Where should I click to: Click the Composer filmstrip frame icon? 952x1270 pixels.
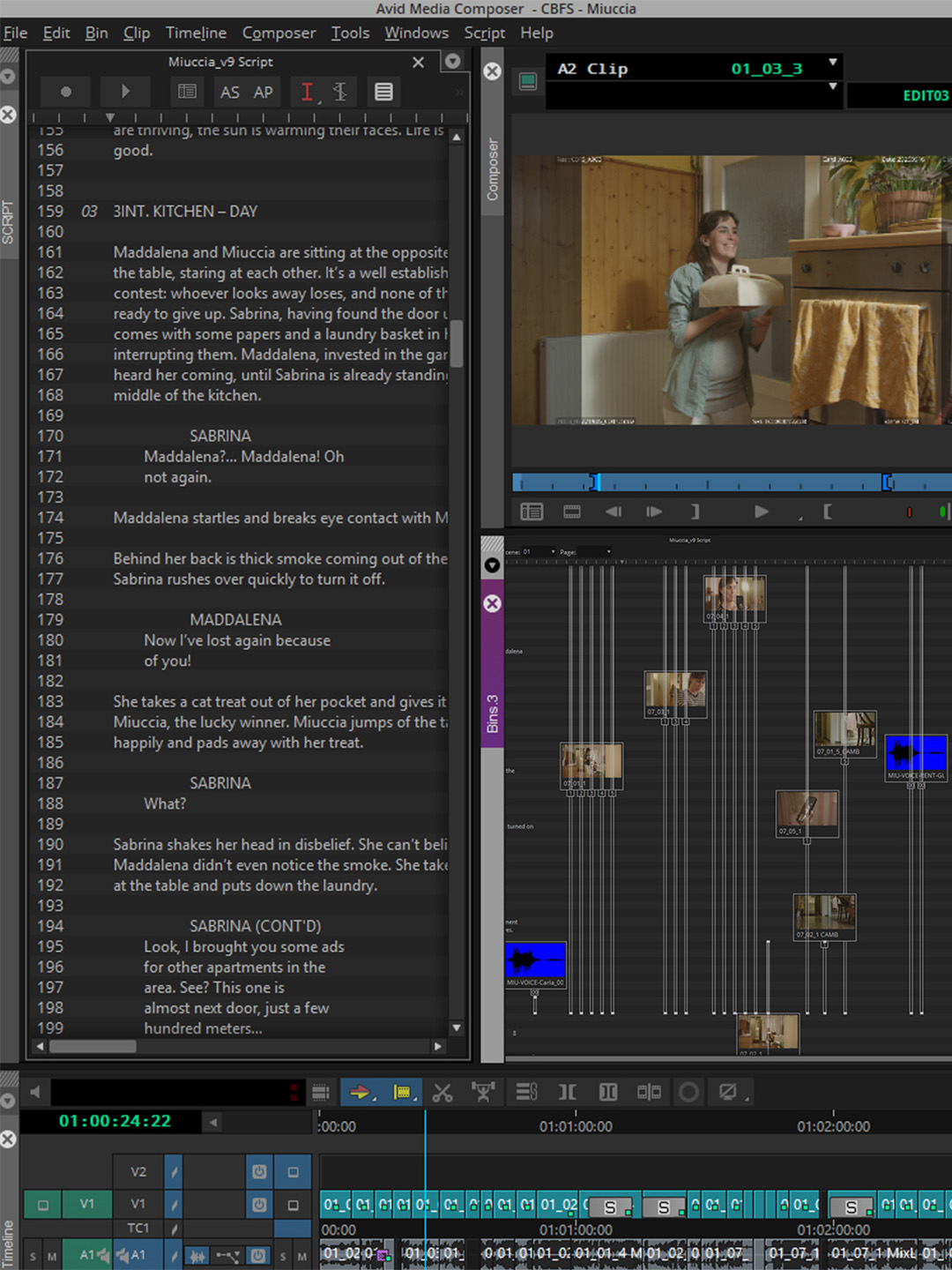pyautogui.click(x=572, y=512)
